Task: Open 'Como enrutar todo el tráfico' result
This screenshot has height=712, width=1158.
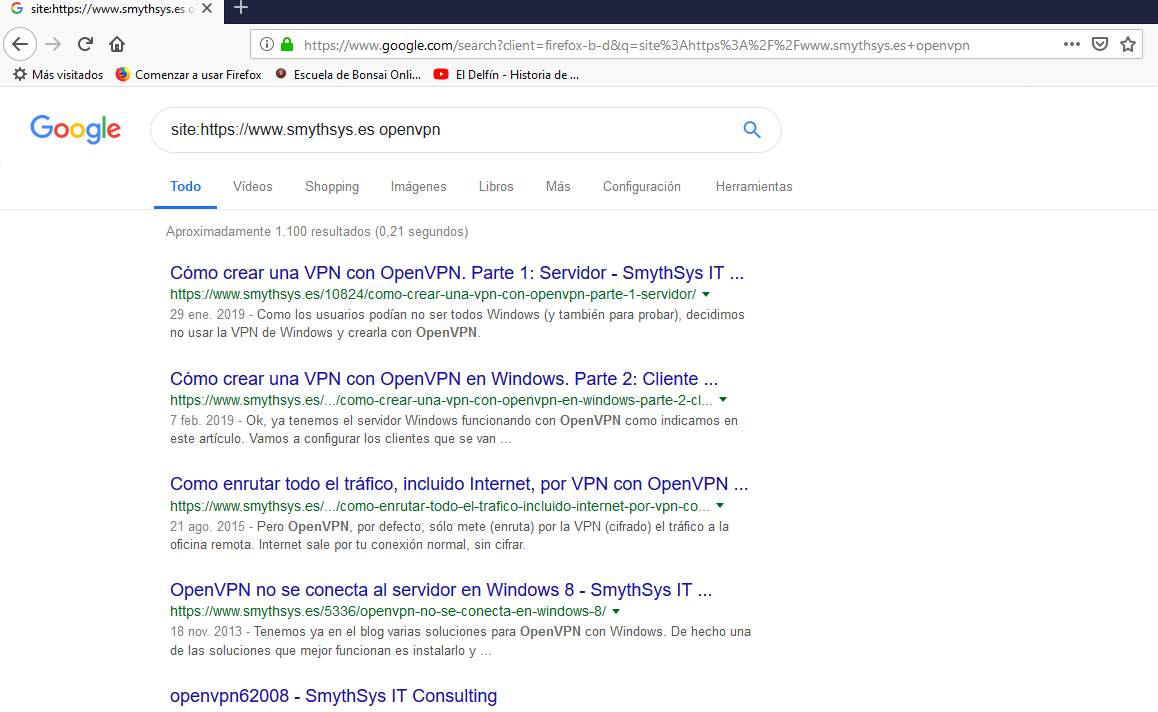Action: (458, 485)
